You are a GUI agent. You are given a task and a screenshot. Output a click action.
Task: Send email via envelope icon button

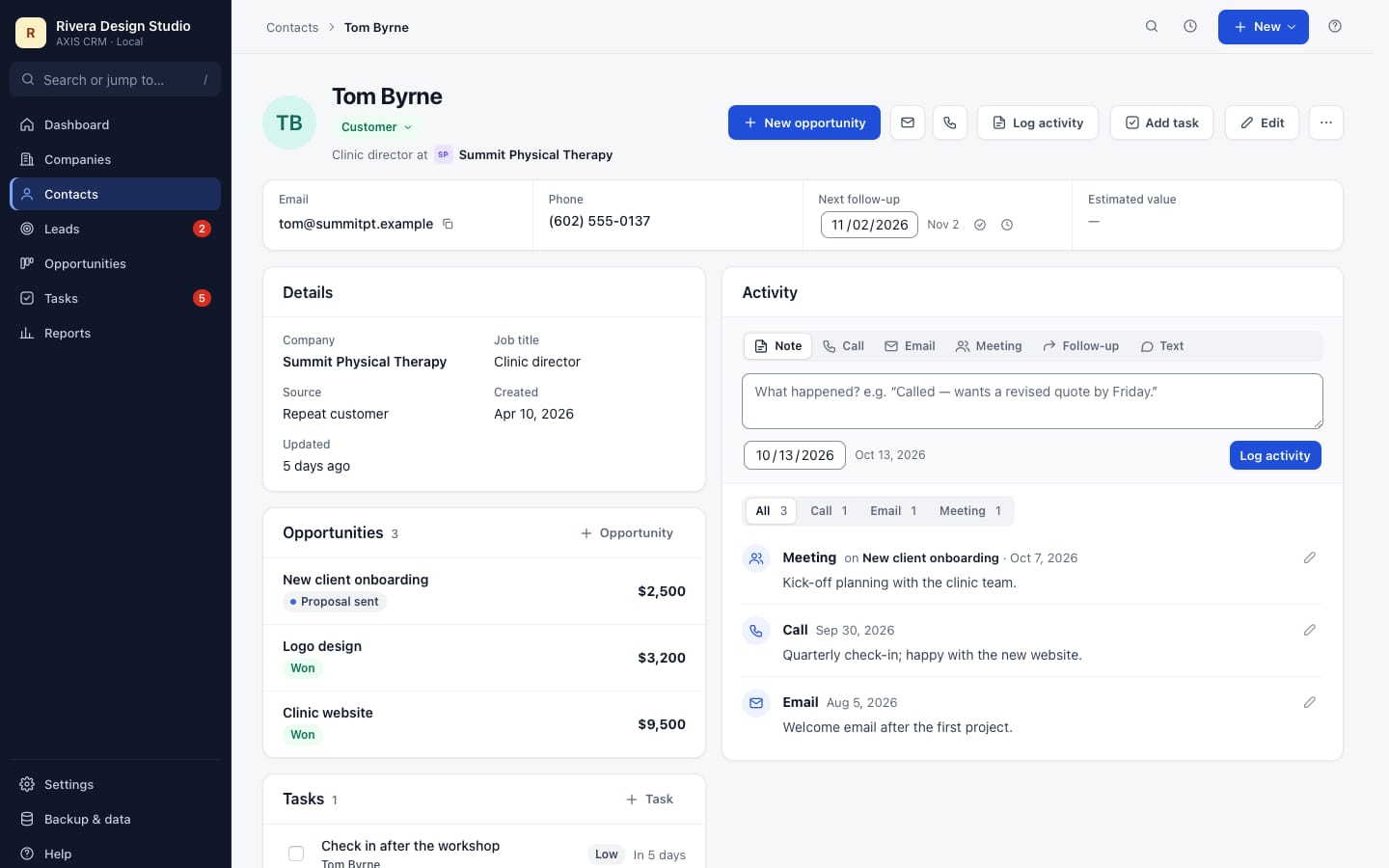pos(908,122)
